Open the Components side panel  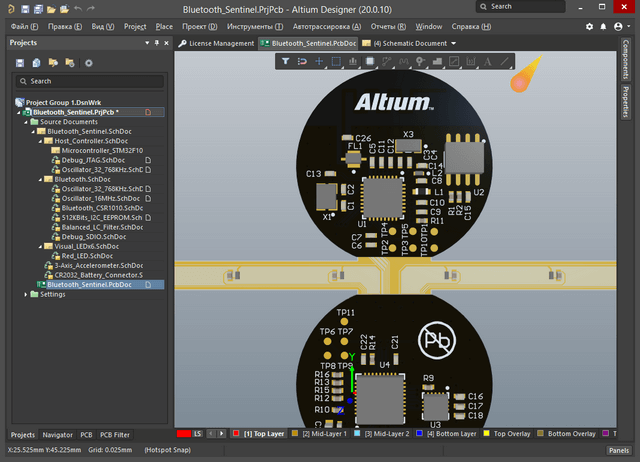coord(626,62)
